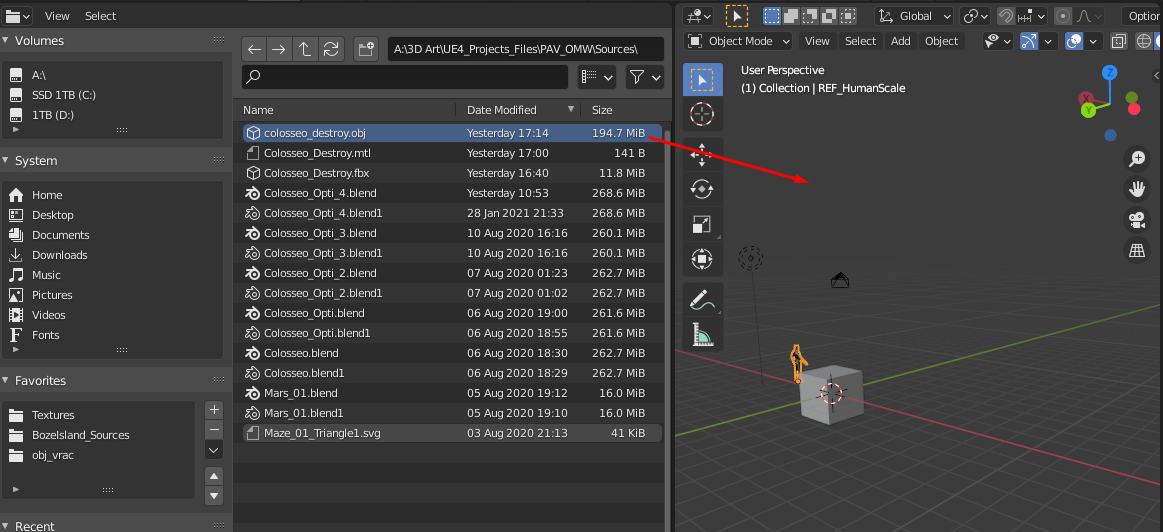This screenshot has width=1163, height=532.
Task: Select the Measure tool
Action: pos(702,335)
